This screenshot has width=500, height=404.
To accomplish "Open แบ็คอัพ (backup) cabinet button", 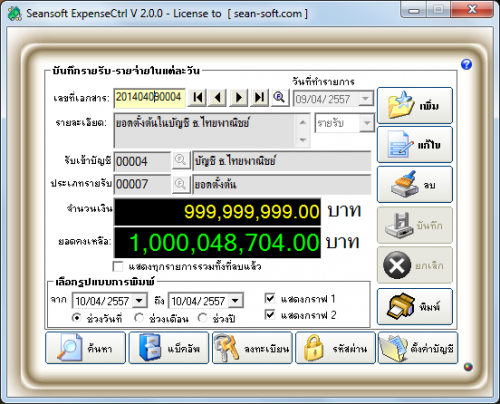I will pos(169,348).
